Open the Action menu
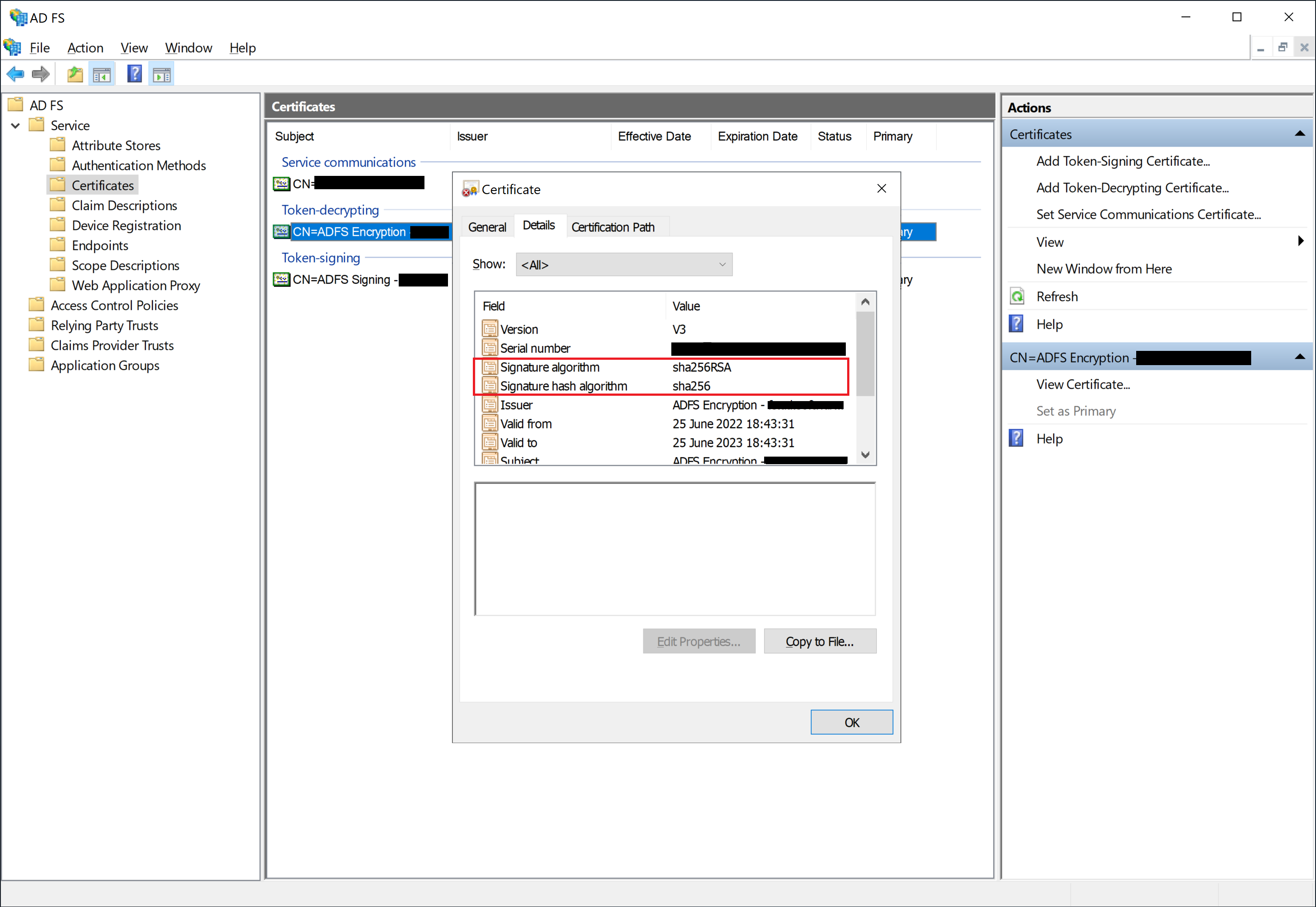This screenshot has height=907, width=1316. pyautogui.click(x=85, y=48)
